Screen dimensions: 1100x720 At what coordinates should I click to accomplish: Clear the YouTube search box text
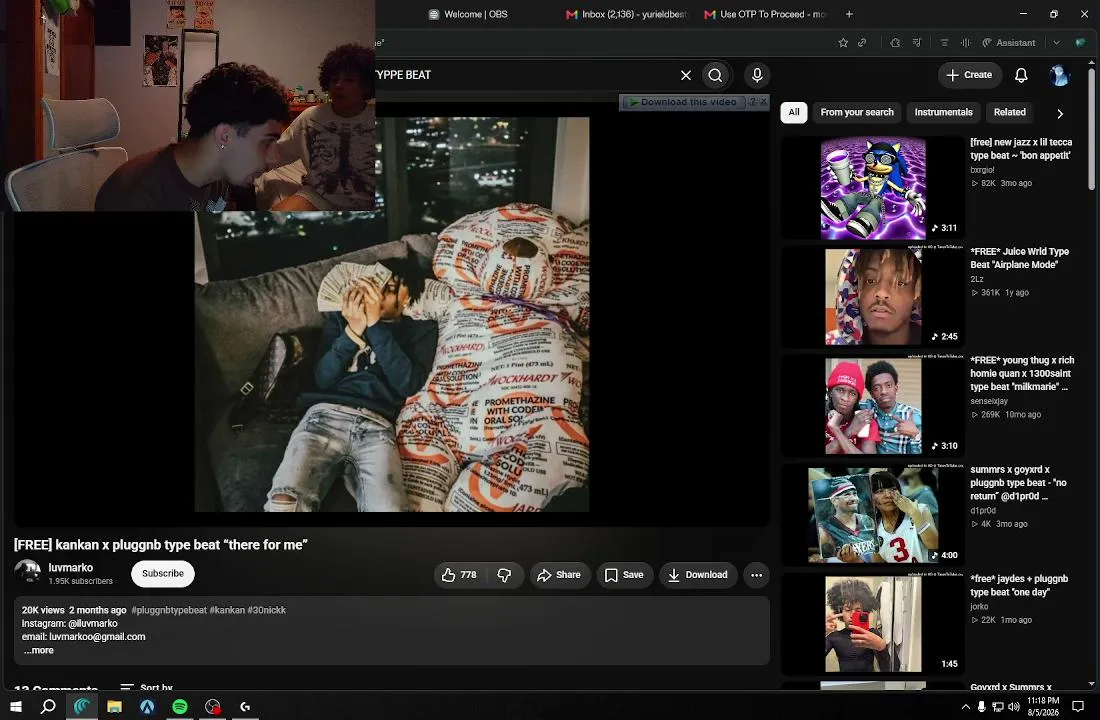click(x=685, y=75)
